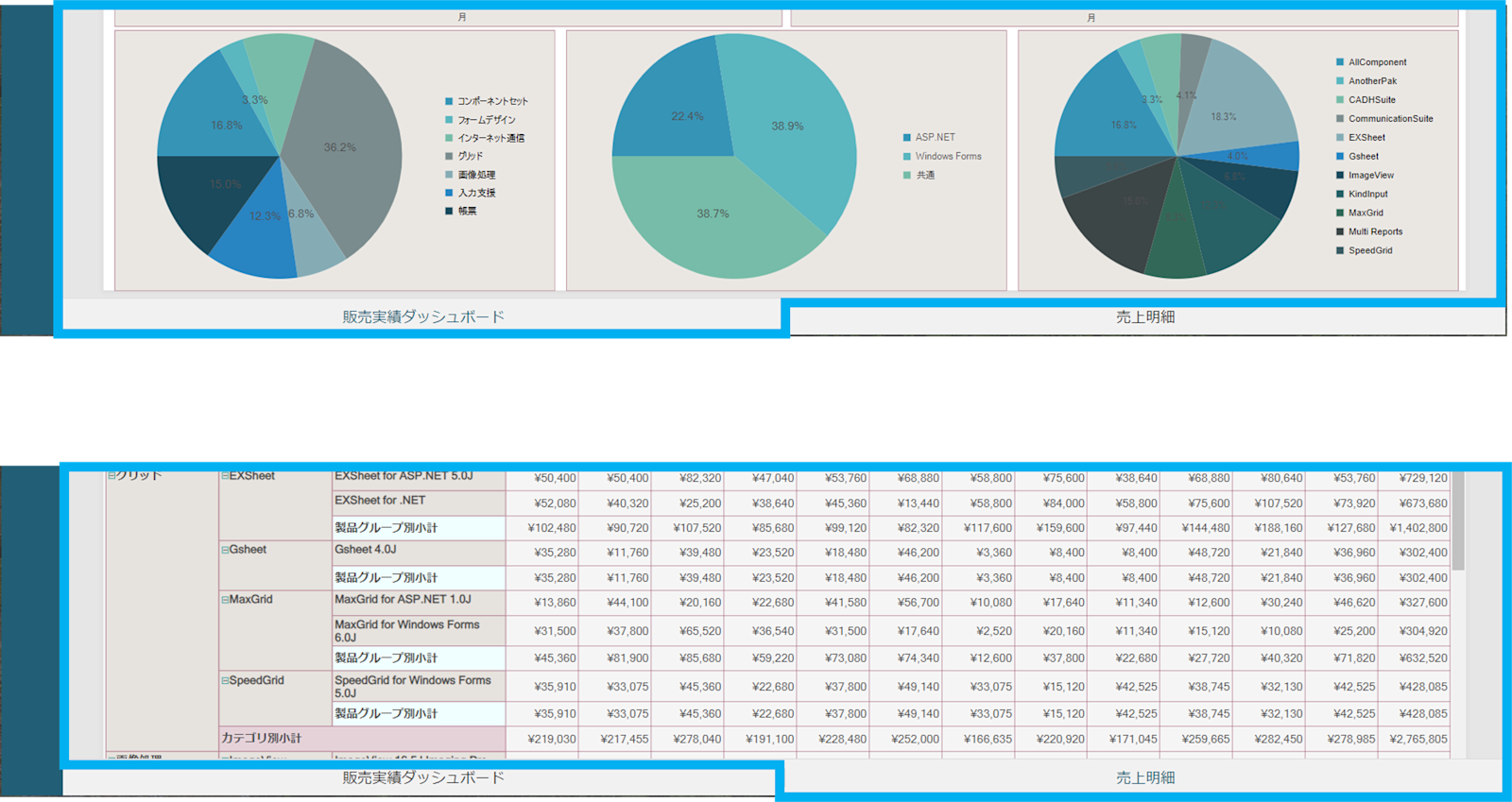The image size is (1512, 802).
Task: Click AnotherPak in the pie legend
Action: click(1366, 81)
